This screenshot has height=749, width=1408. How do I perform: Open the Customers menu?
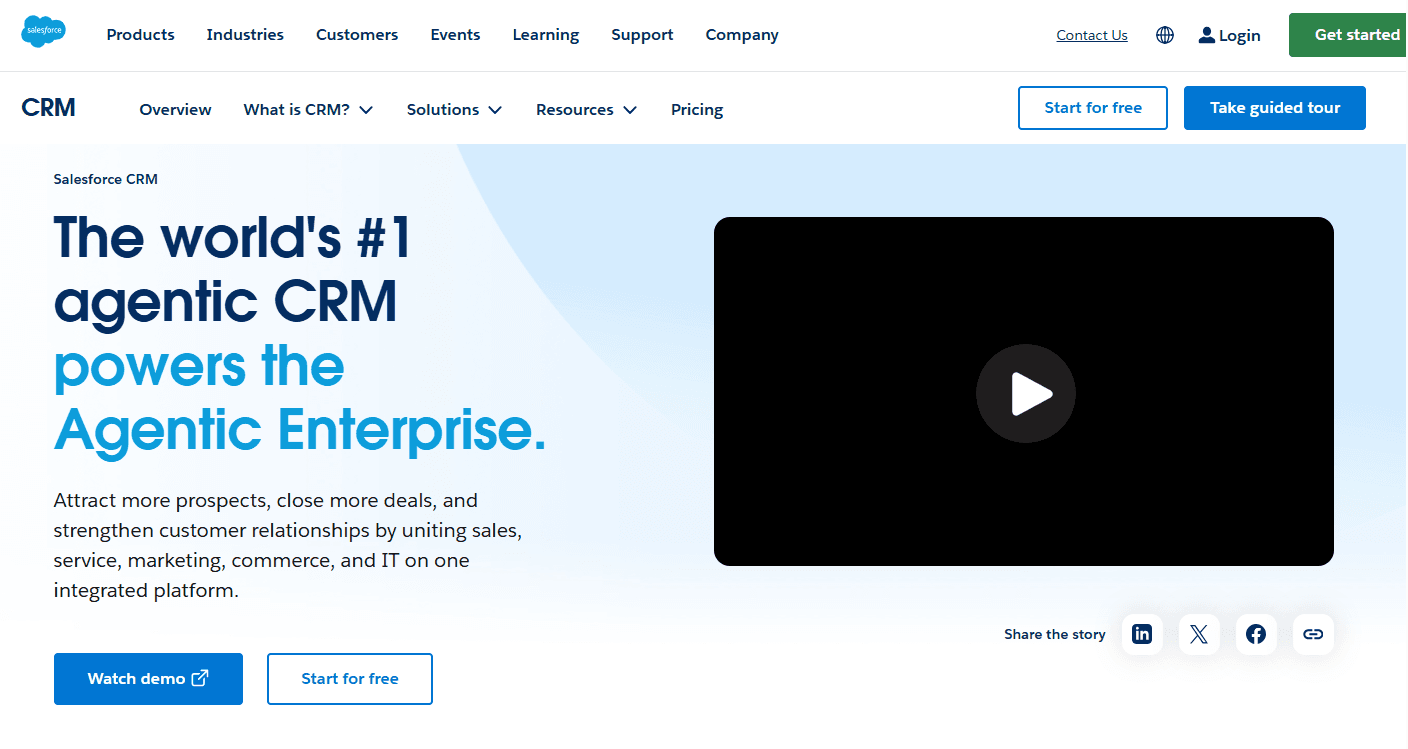tap(357, 35)
